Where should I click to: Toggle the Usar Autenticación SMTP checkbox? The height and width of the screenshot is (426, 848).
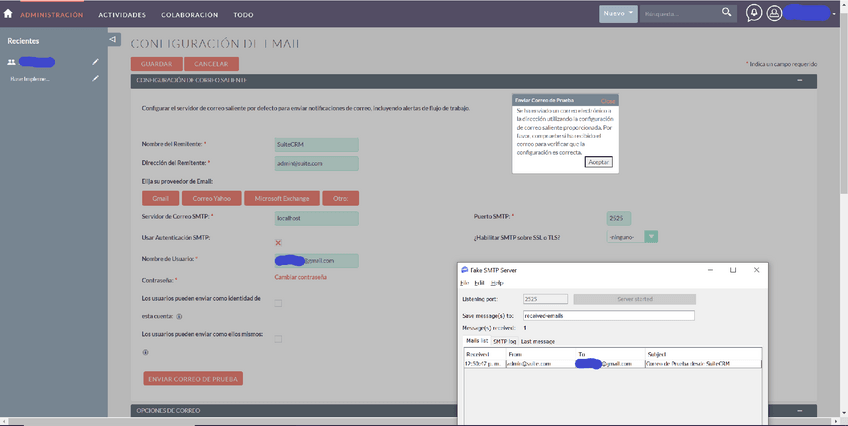coord(278,242)
